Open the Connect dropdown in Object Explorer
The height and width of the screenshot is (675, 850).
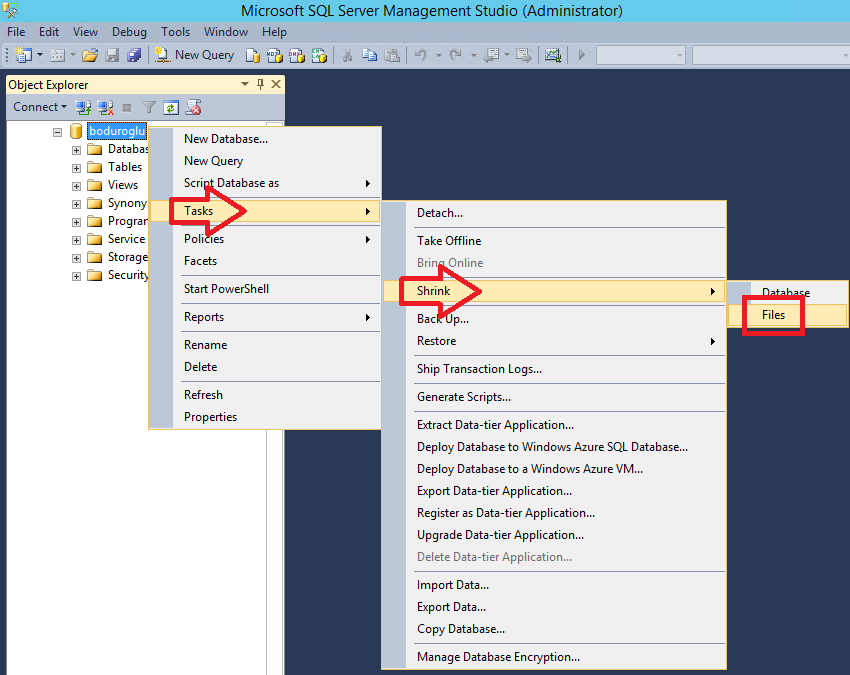[40, 107]
